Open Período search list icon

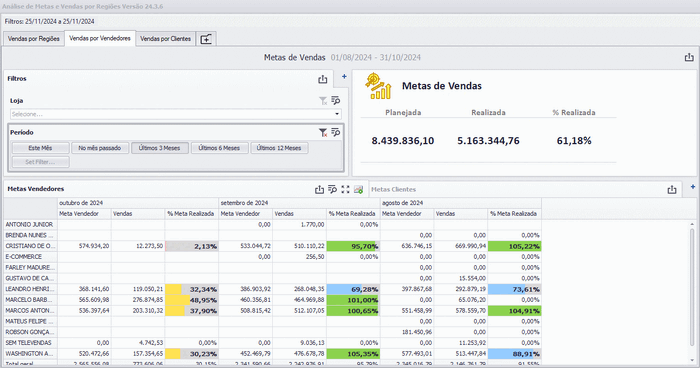(336, 132)
